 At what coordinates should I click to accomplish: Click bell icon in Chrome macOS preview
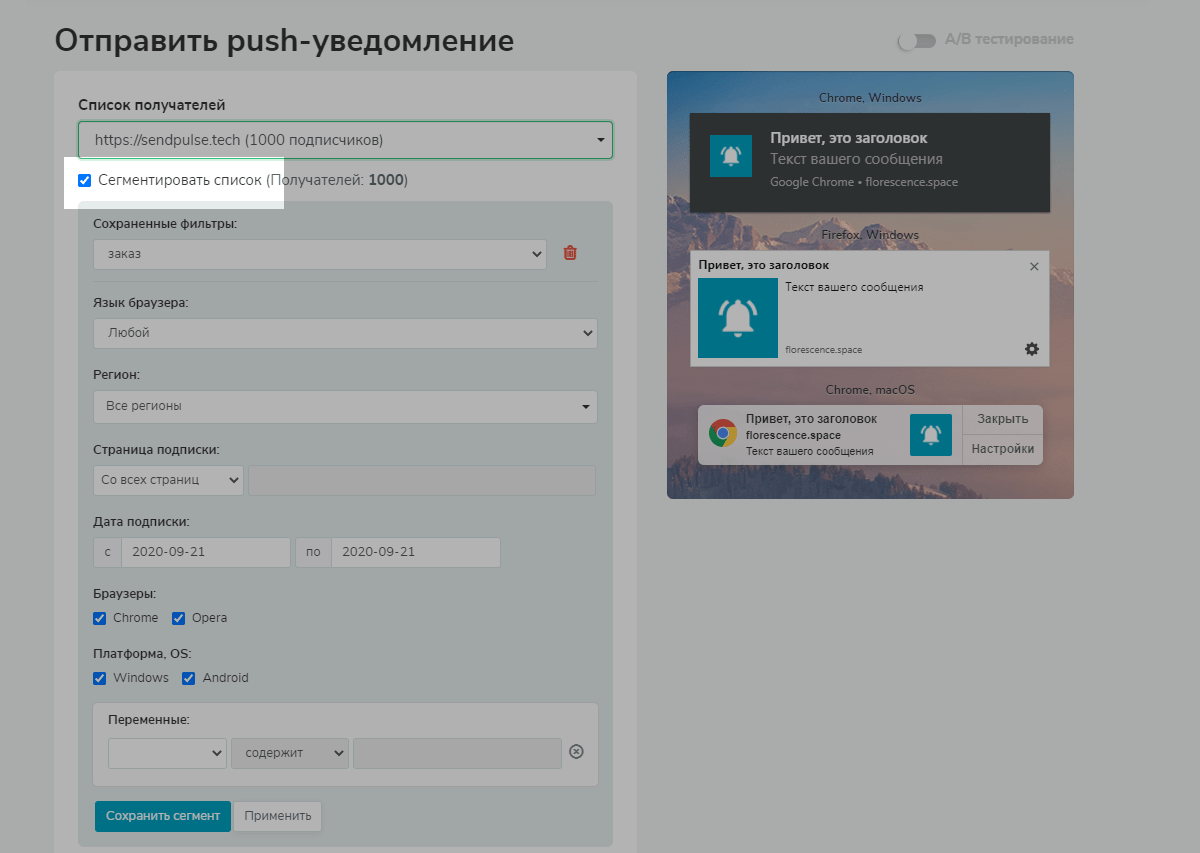point(931,435)
